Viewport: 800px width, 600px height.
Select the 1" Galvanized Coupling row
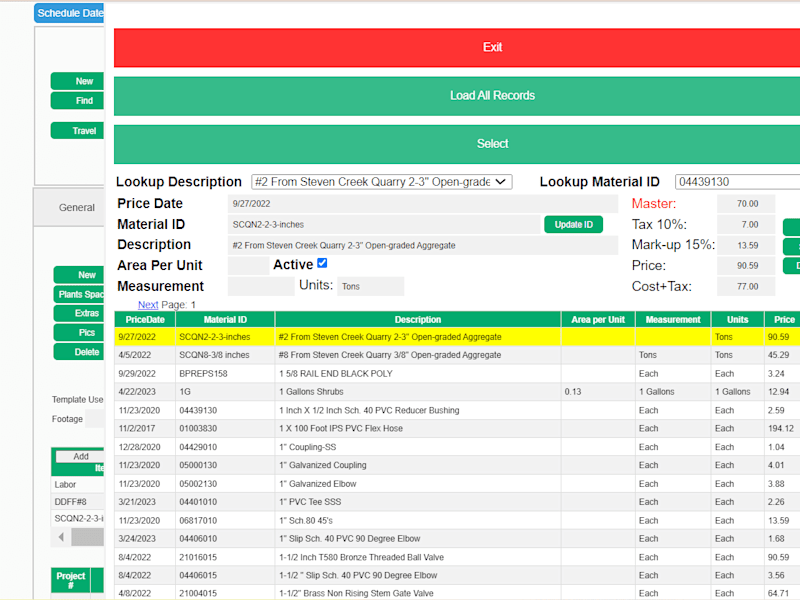coord(457,465)
